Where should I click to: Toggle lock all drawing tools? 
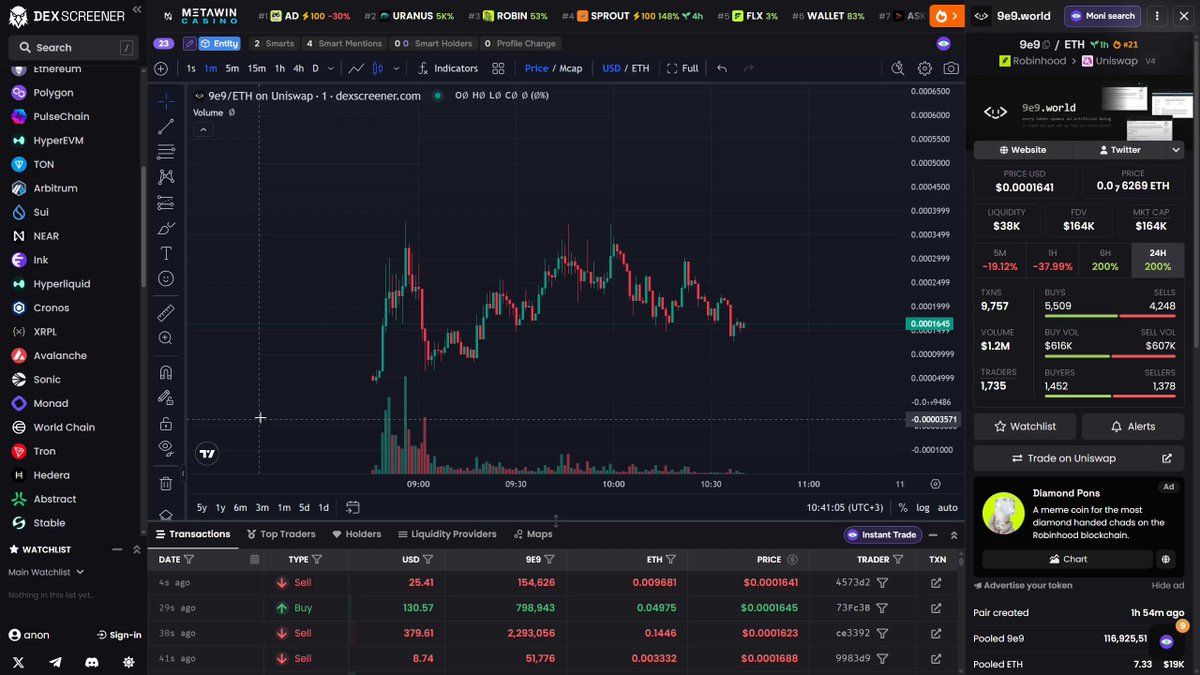(x=166, y=423)
